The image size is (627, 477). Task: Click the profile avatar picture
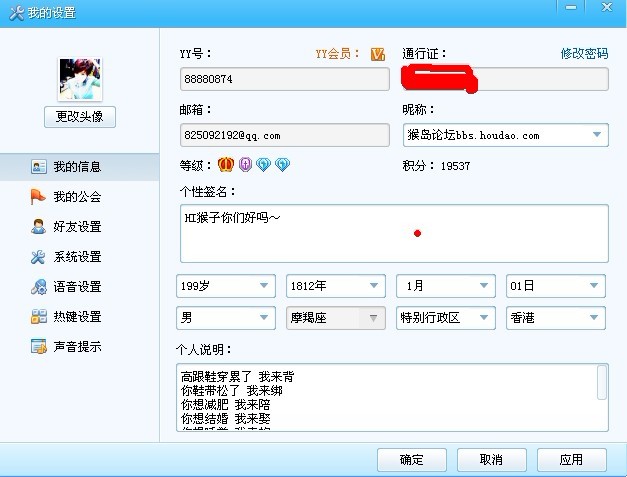(80, 79)
